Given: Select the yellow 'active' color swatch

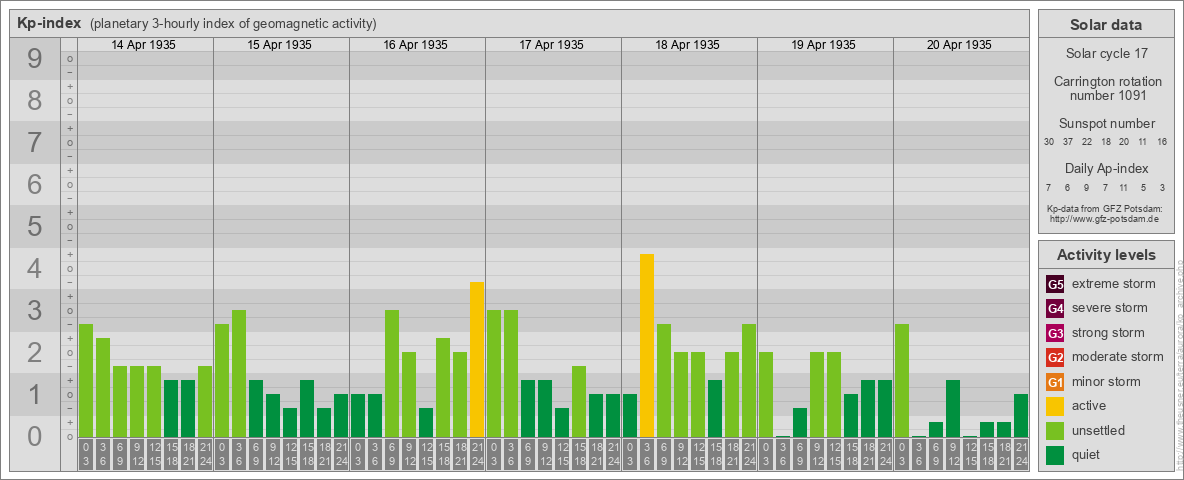Looking at the screenshot, I should (1055, 406).
